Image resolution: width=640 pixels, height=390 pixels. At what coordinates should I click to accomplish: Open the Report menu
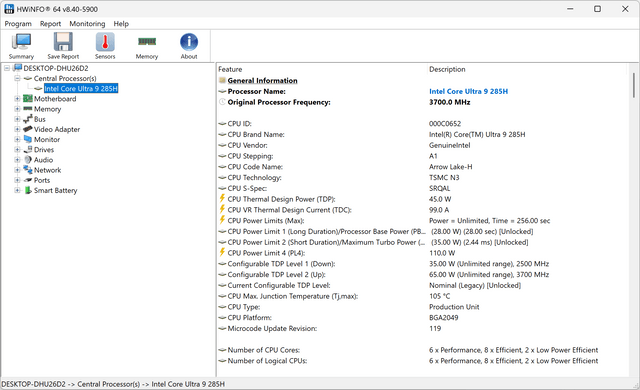tap(50, 24)
